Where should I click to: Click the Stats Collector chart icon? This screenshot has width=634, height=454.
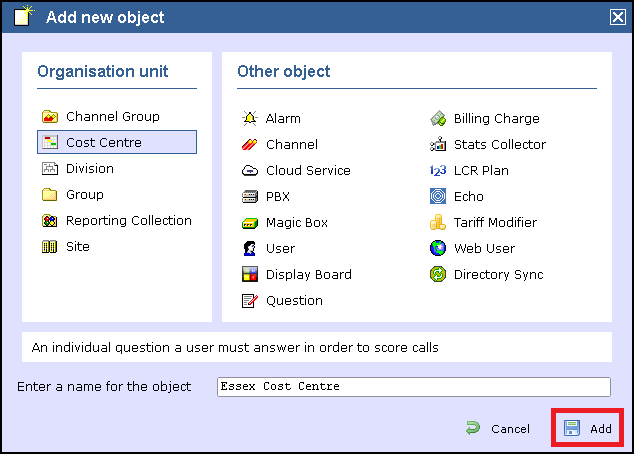[x=438, y=144]
